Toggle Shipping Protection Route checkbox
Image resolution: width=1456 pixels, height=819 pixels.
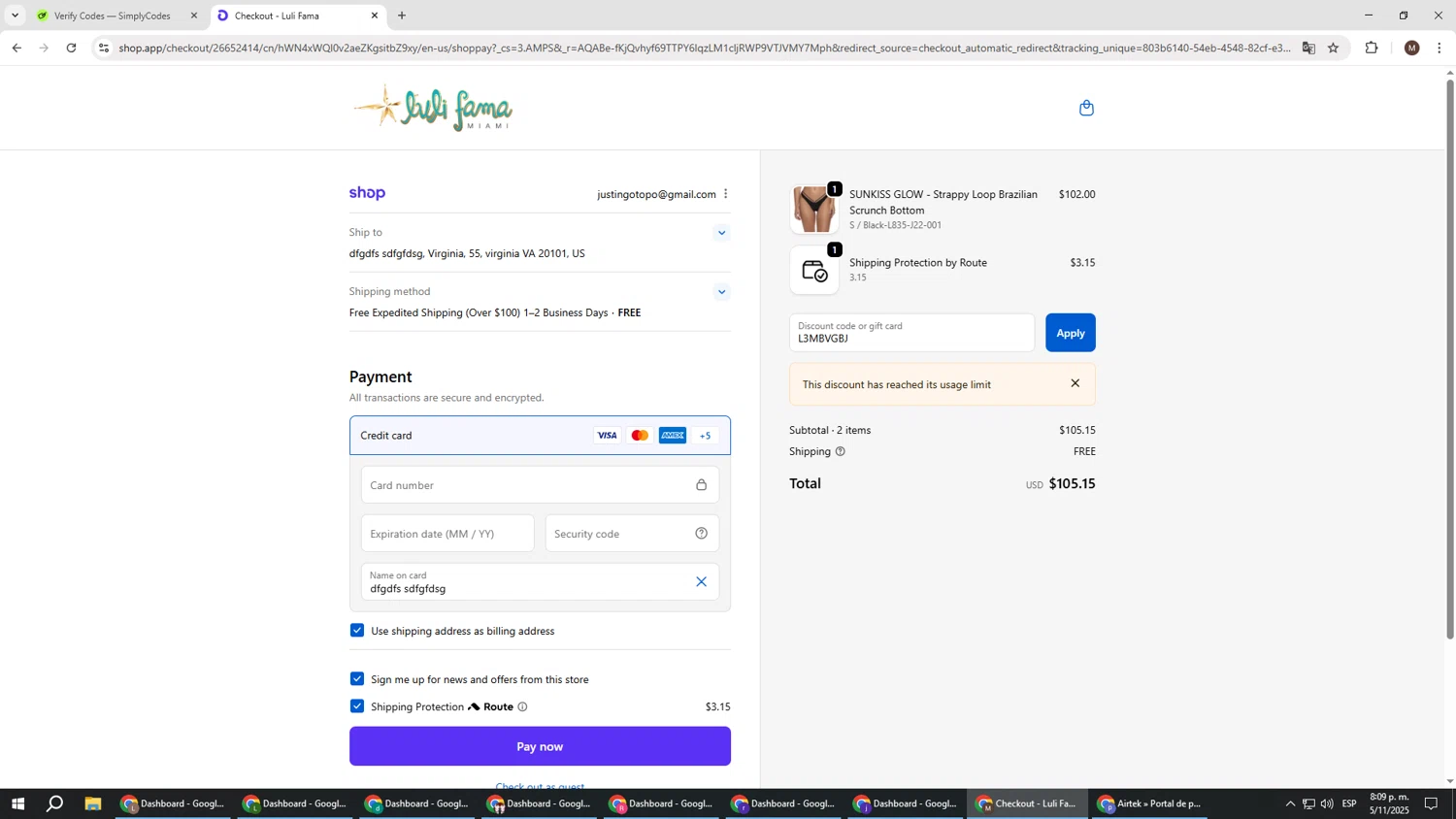point(357,706)
